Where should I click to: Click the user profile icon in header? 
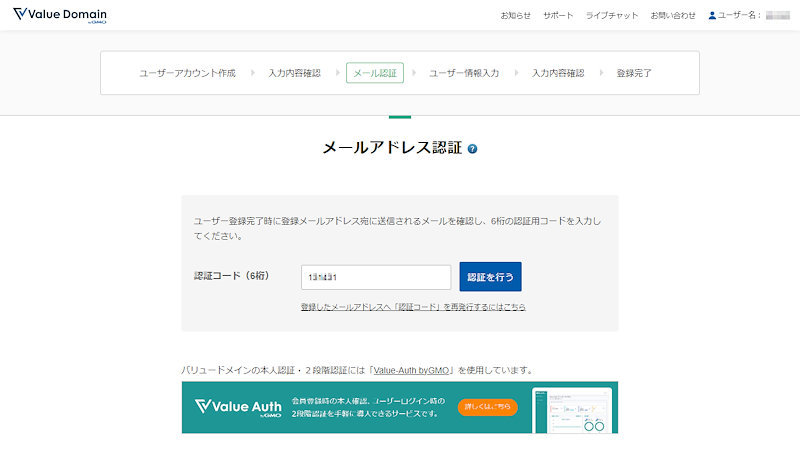point(712,16)
